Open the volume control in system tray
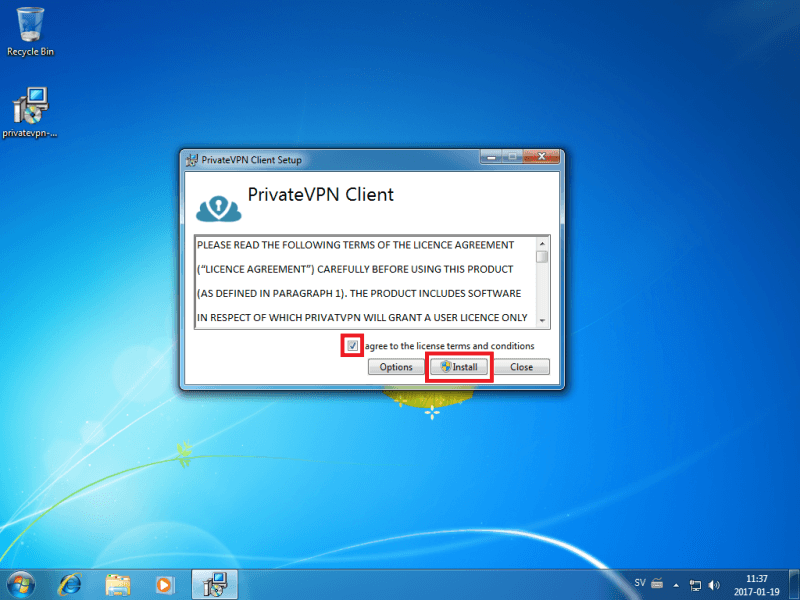This screenshot has height=600, width=800. (714, 584)
